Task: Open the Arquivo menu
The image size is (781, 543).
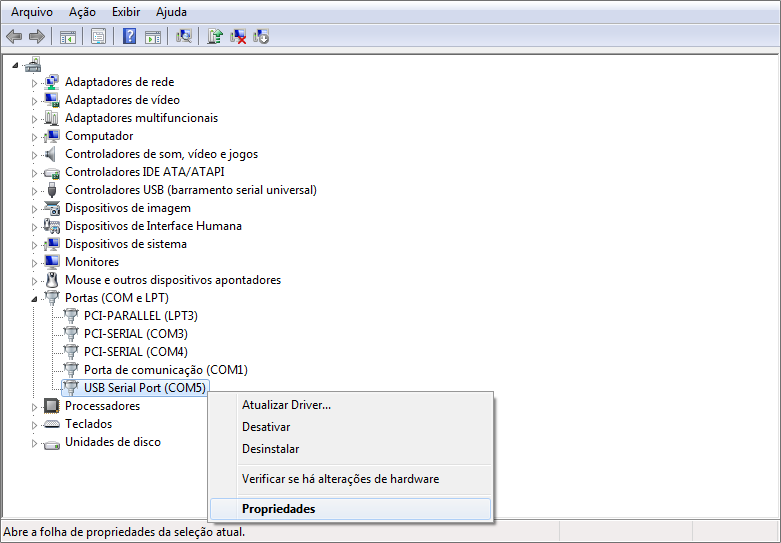Action: [x=32, y=12]
